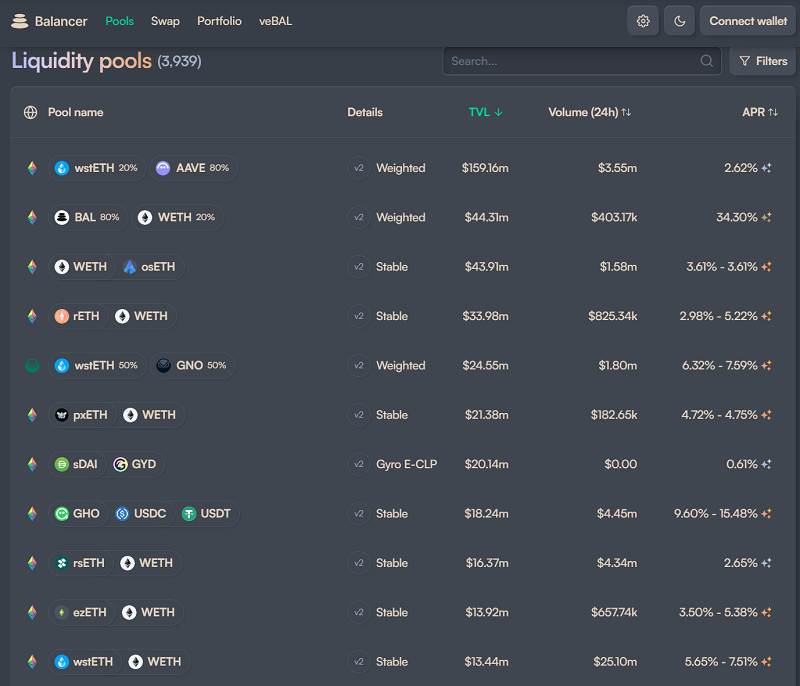This screenshot has width=800, height=686.
Task: Open the Filters dropdown
Action: (763, 61)
